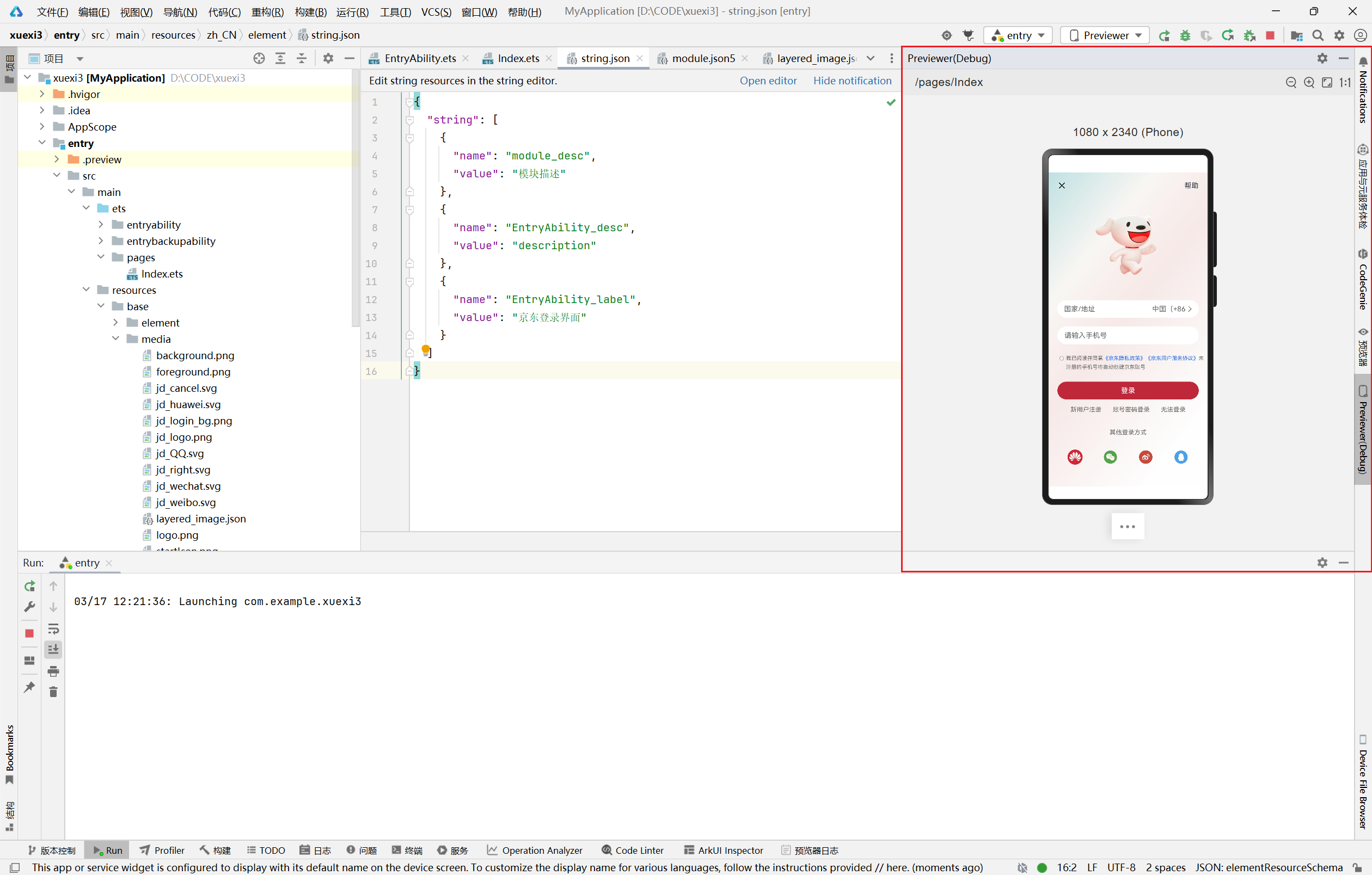Switch to the Index.ets editor tab
The height and width of the screenshot is (875, 1372).
tap(517, 58)
